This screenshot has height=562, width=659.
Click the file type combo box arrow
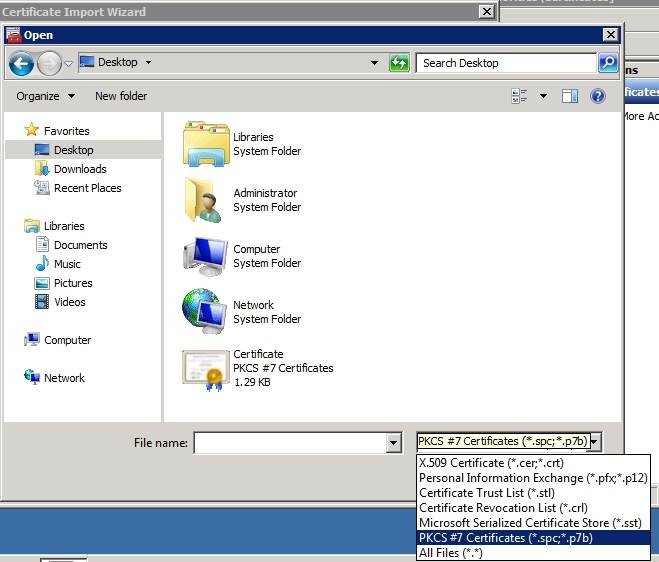(595, 441)
